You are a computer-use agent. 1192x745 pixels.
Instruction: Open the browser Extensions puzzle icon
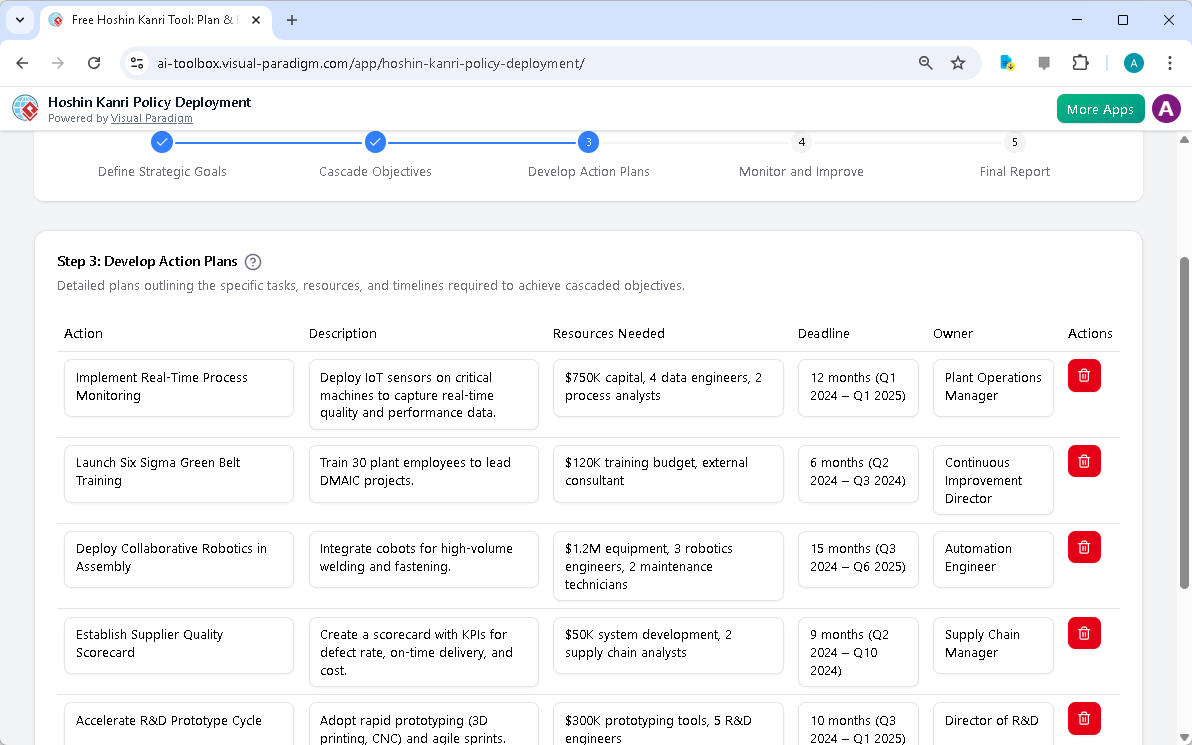point(1080,62)
